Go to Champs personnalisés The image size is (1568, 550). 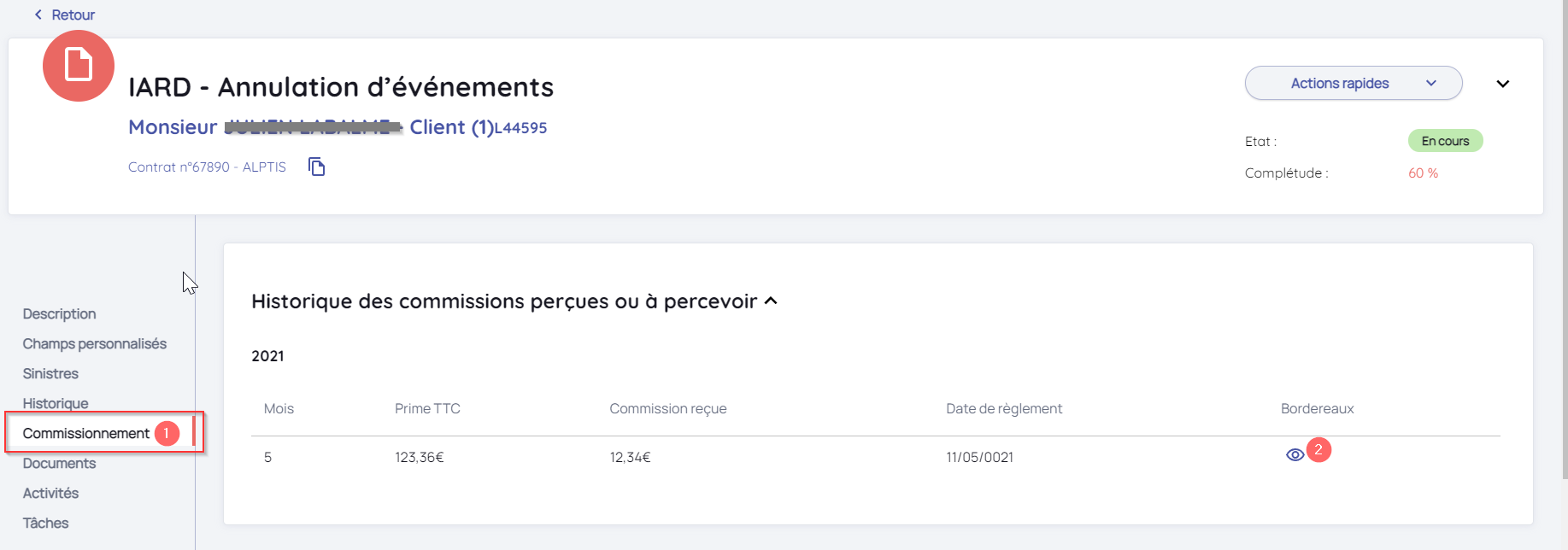click(95, 343)
